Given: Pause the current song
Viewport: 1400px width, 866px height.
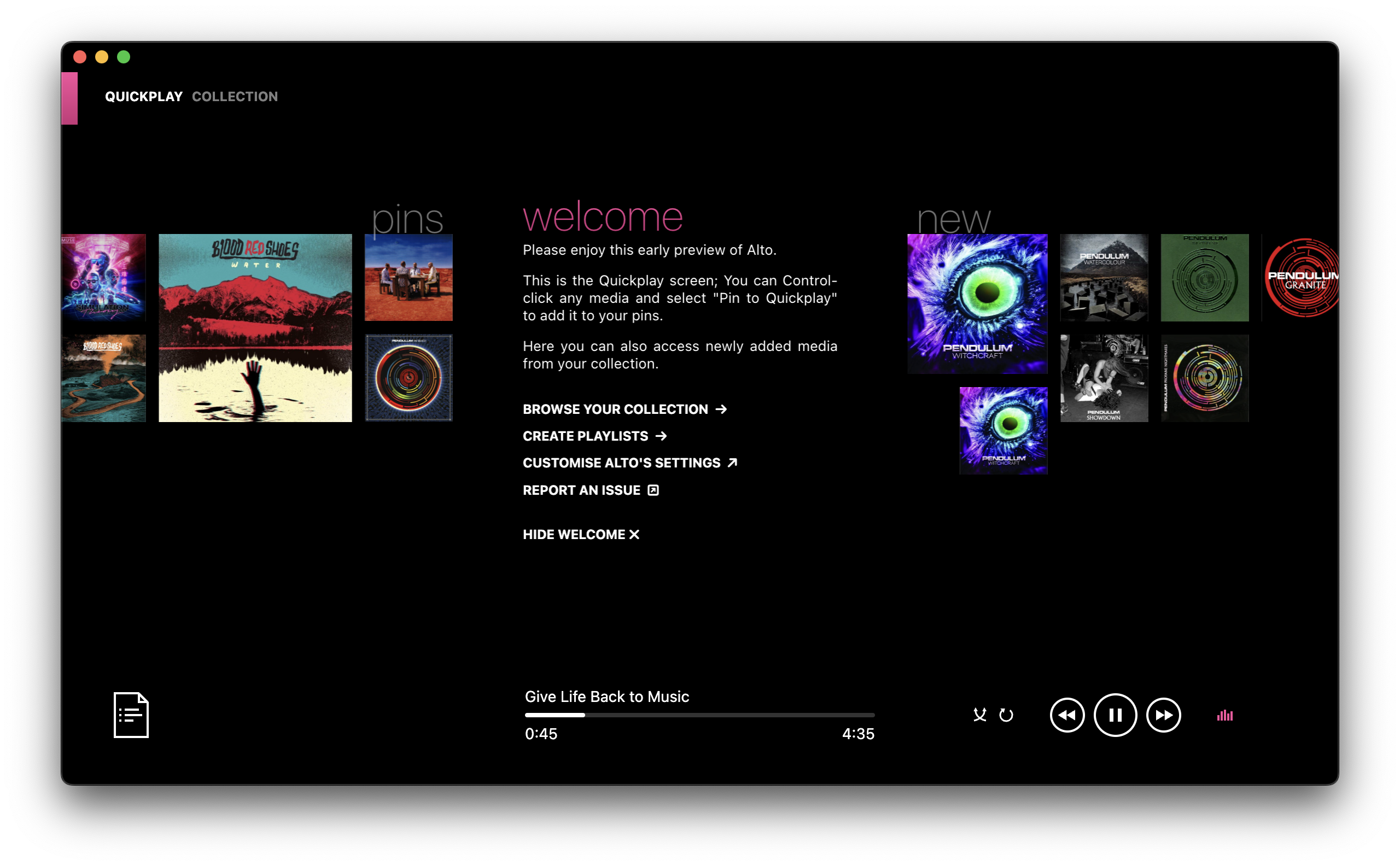Looking at the screenshot, I should point(1115,715).
